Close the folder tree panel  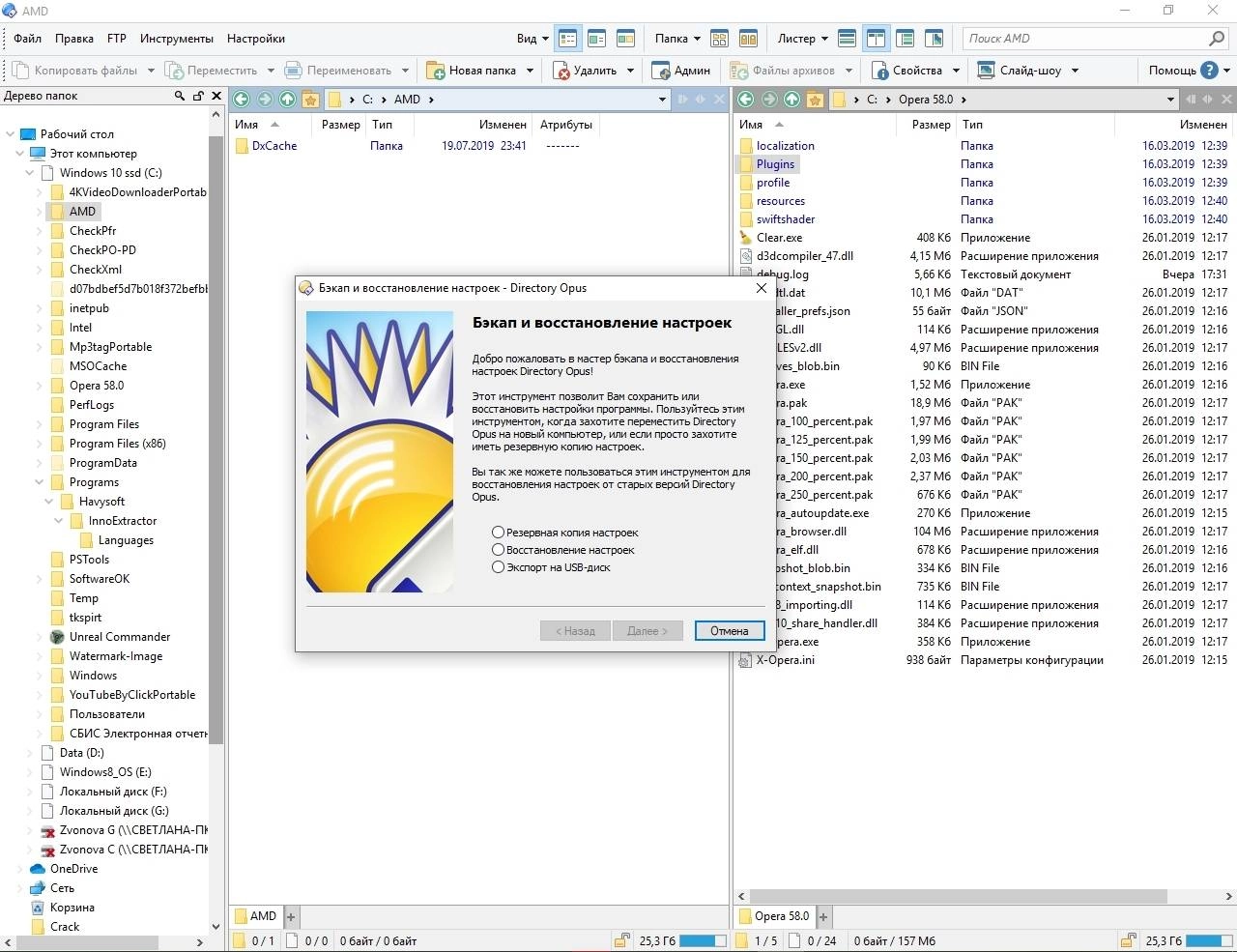coord(216,96)
